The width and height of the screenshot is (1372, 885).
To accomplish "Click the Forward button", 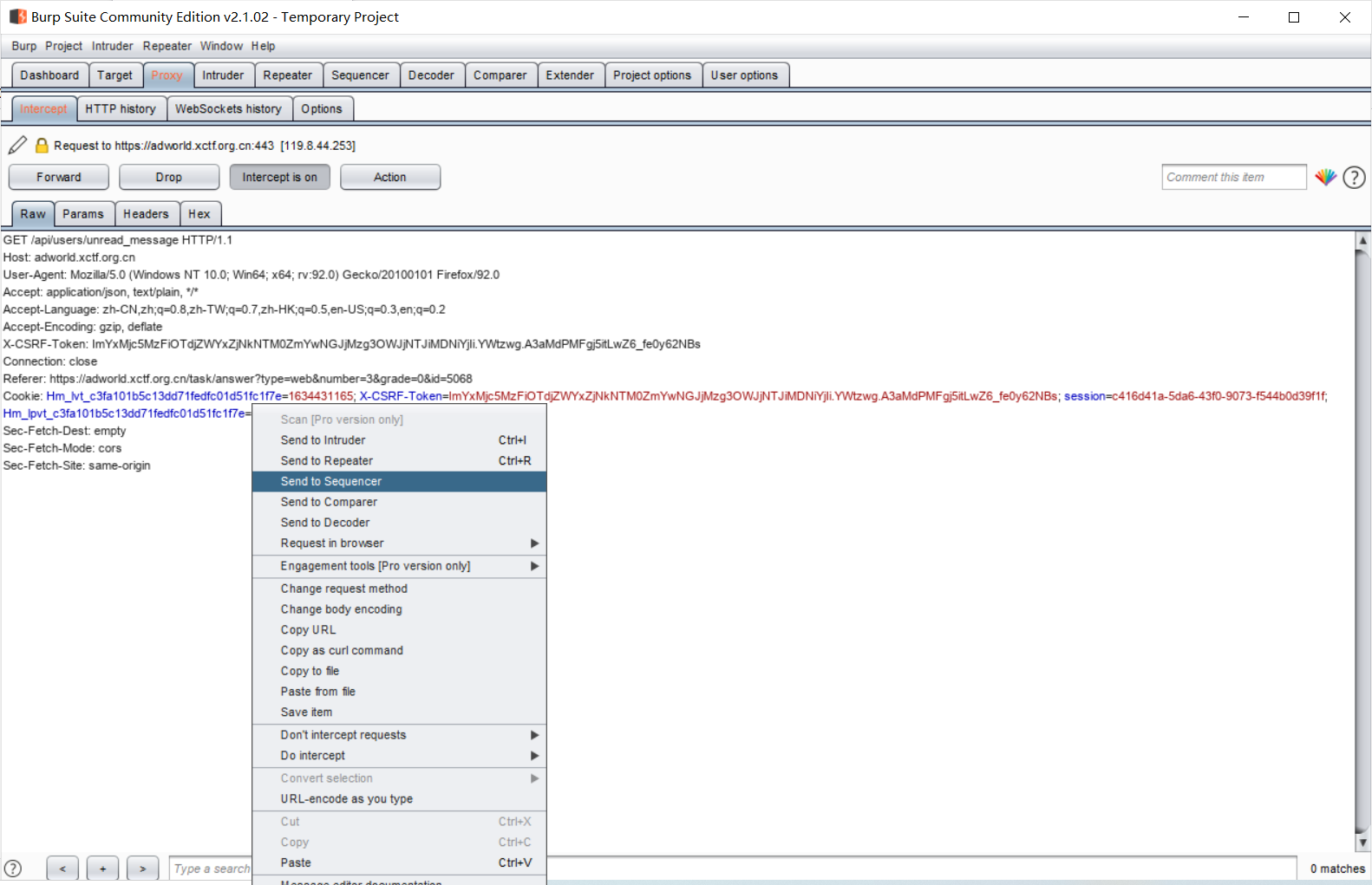I will [x=59, y=177].
